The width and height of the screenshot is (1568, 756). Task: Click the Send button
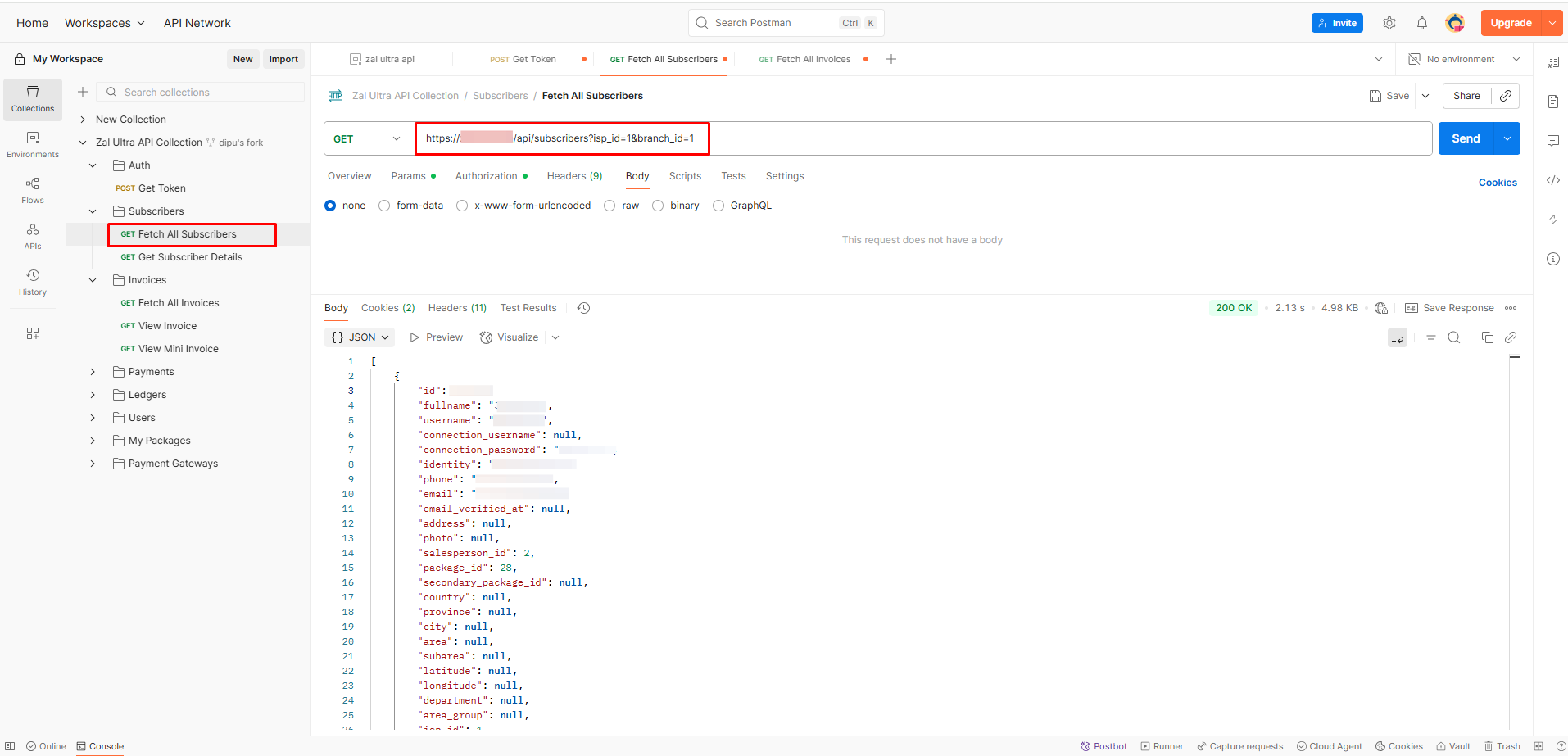click(1466, 138)
